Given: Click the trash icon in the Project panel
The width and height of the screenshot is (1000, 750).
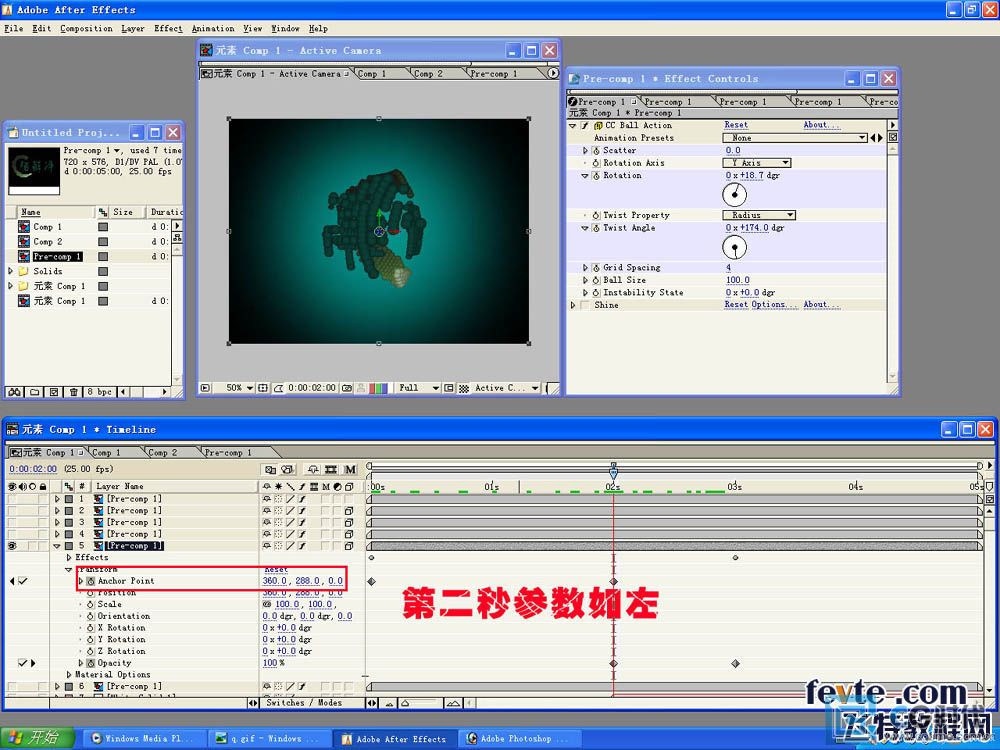Looking at the screenshot, I should [x=73, y=392].
